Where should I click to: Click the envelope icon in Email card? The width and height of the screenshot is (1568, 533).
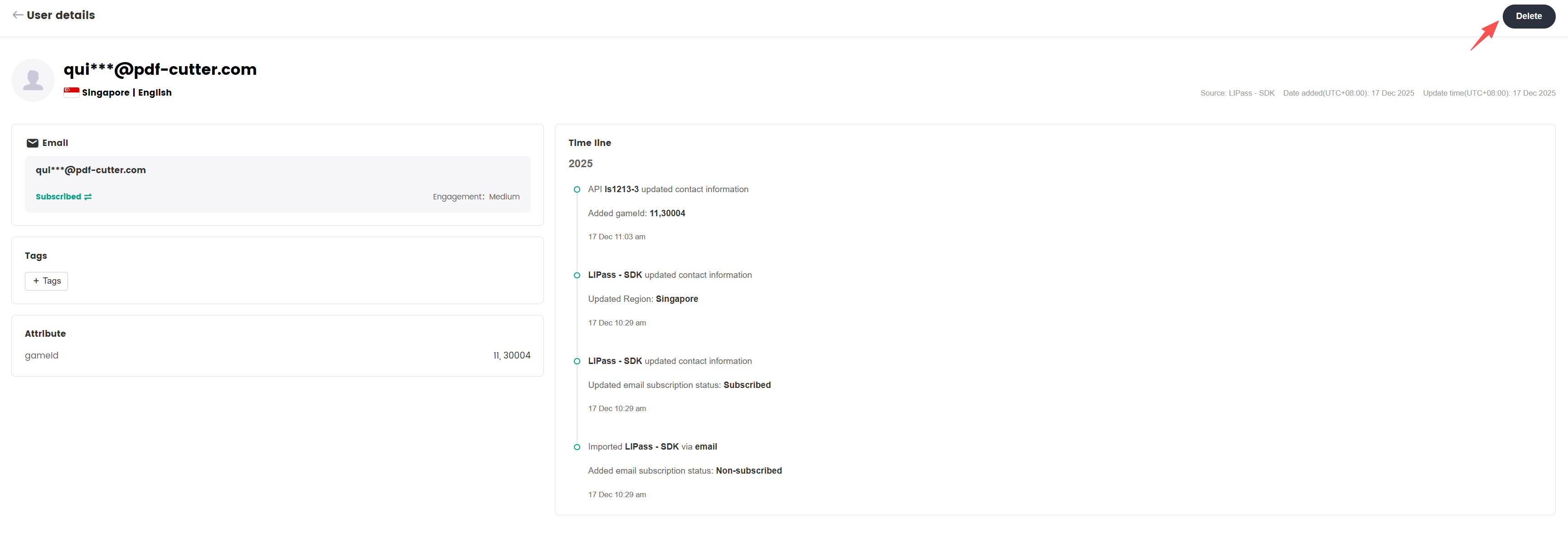(x=32, y=144)
